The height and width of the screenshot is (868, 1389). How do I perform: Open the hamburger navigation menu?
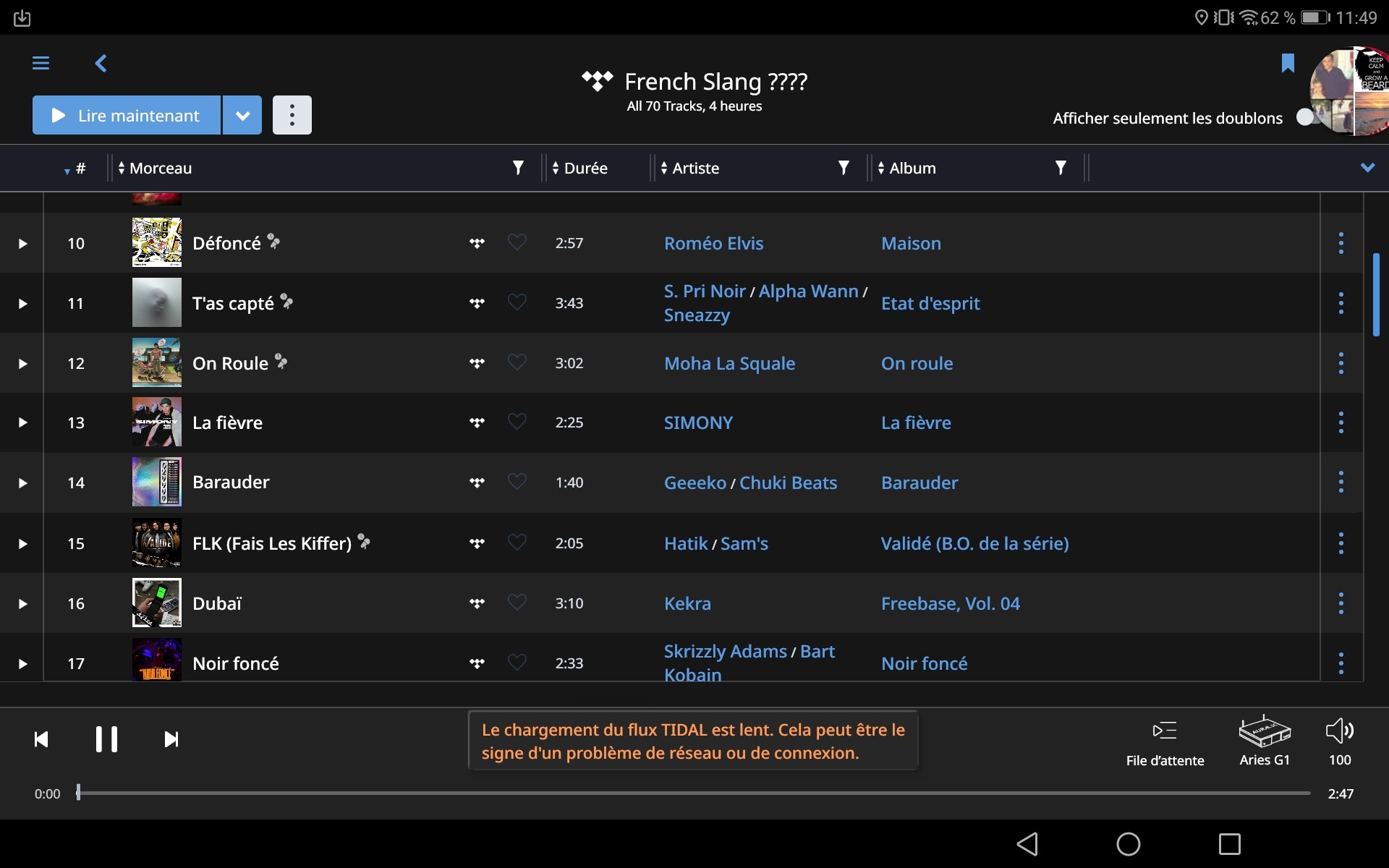tap(41, 64)
